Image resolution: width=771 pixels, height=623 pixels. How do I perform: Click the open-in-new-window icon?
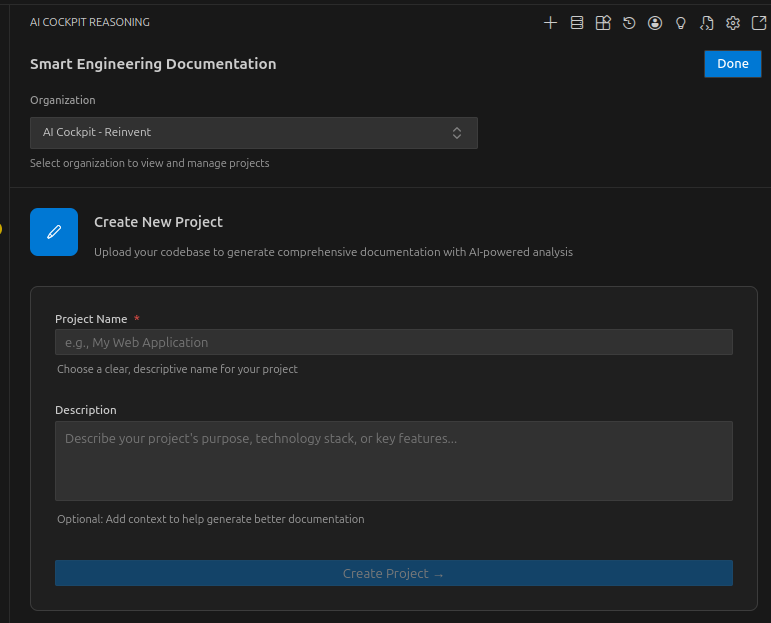coord(758,23)
